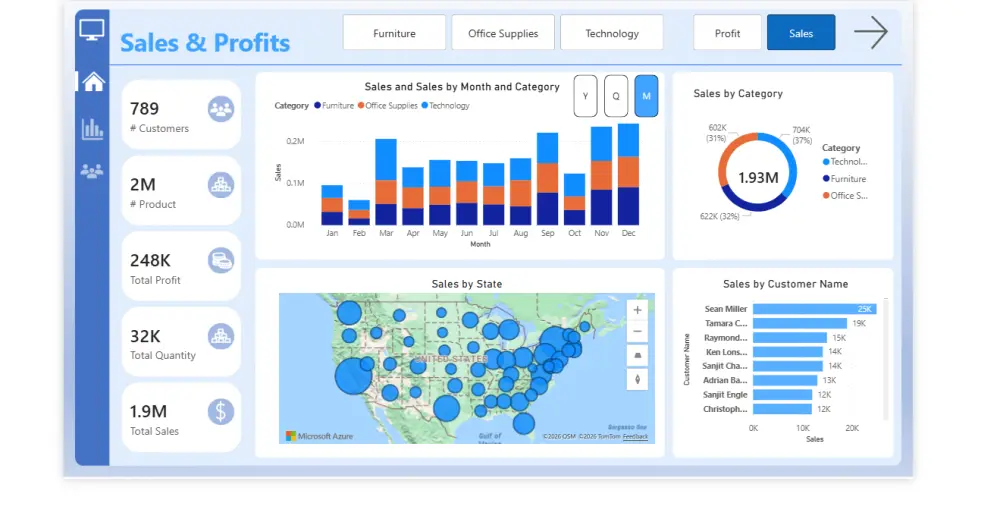The height and width of the screenshot is (519, 1000).
Task: Zoom in on the Sales by State map
Action: [637, 310]
